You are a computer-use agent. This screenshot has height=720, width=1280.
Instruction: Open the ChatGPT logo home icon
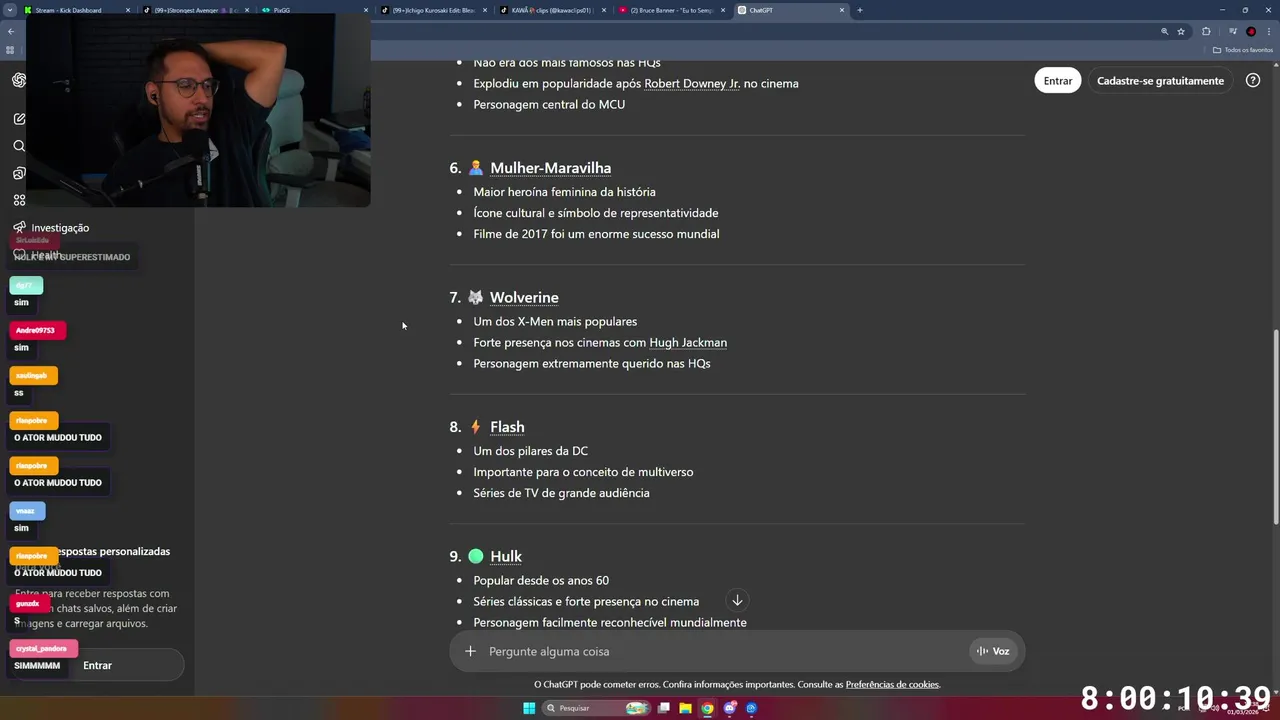click(x=19, y=80)
